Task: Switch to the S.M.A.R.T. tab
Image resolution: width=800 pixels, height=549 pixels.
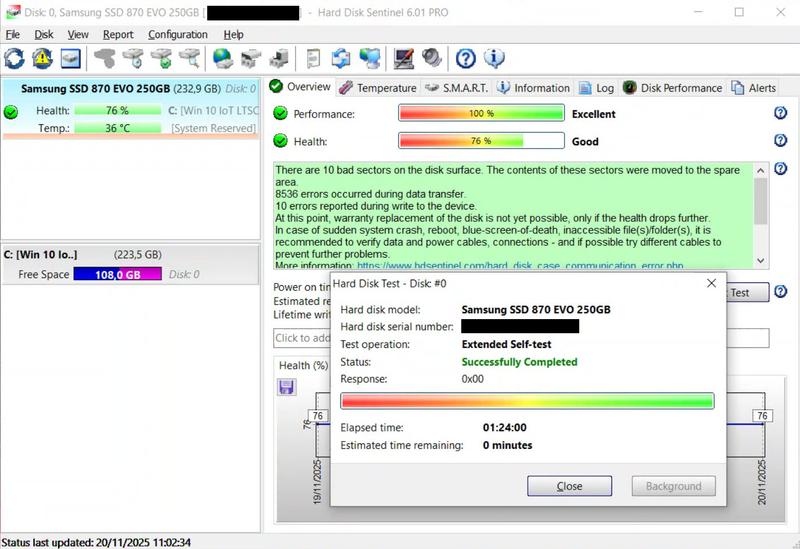Action: click(x=457, y=88)
